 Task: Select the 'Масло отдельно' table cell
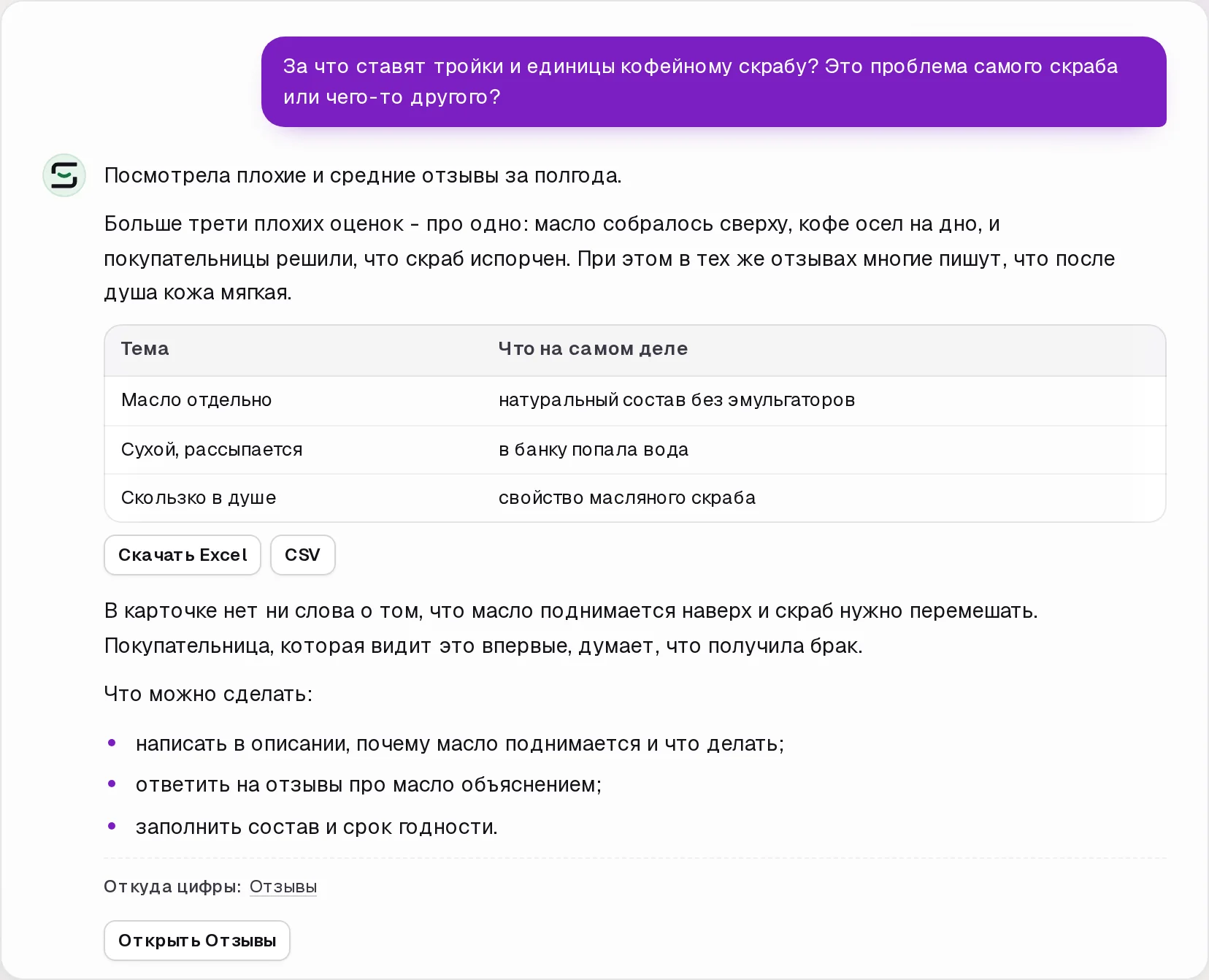pos(196,400)
